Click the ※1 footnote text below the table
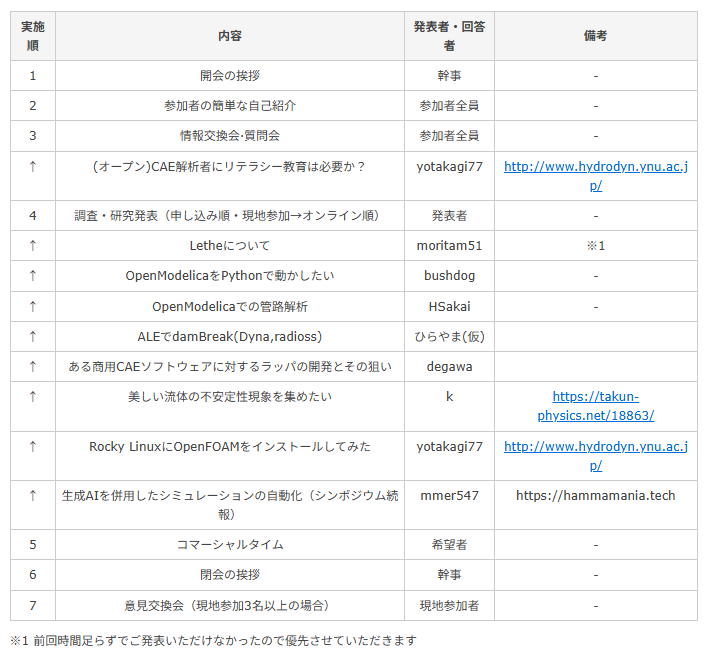This screenshot has width=713, height=656. tap(213, 640)
